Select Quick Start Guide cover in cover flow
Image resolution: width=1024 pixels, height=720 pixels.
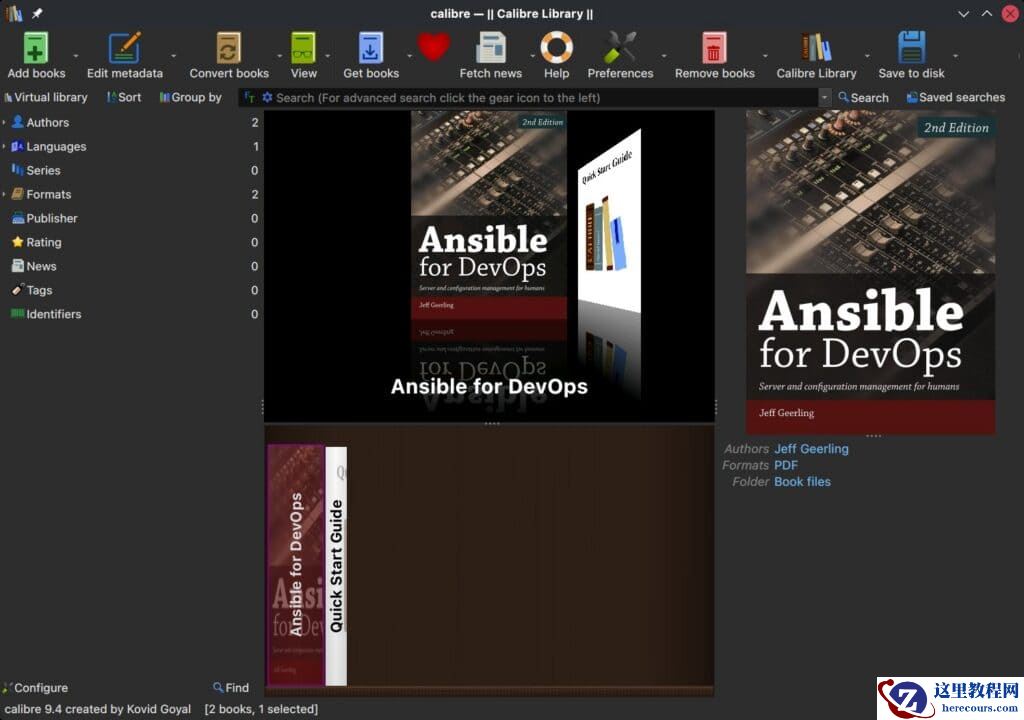(x=609, y=220)
